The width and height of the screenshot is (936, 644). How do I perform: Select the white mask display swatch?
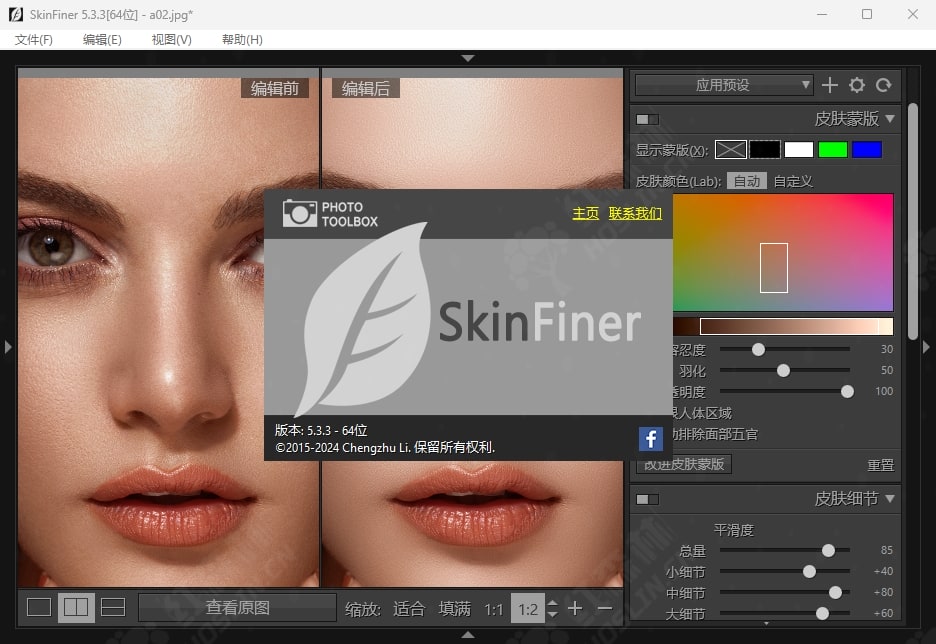tap(799, 149)
